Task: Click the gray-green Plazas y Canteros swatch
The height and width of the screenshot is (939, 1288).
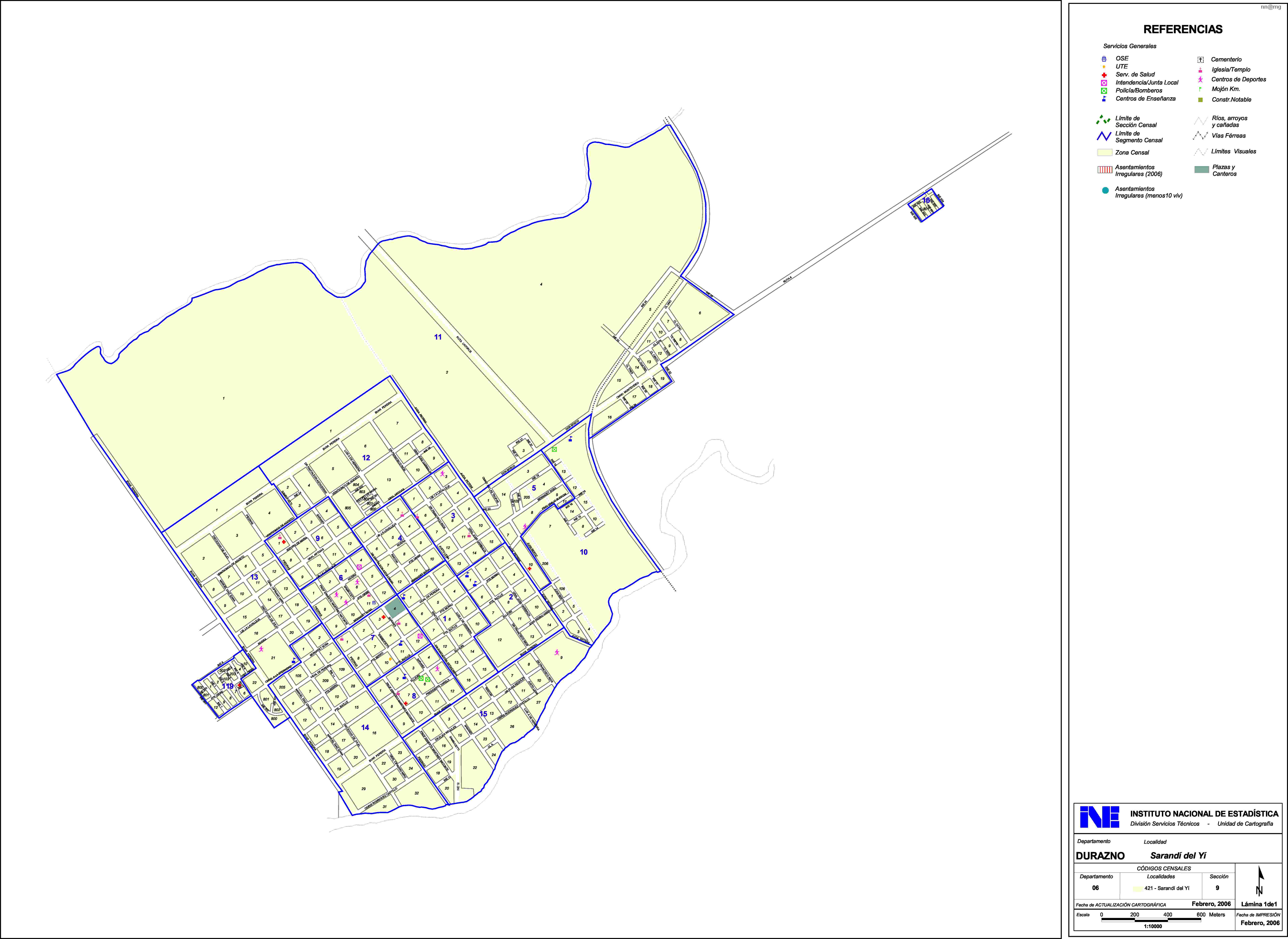Action: point(1202,169)
